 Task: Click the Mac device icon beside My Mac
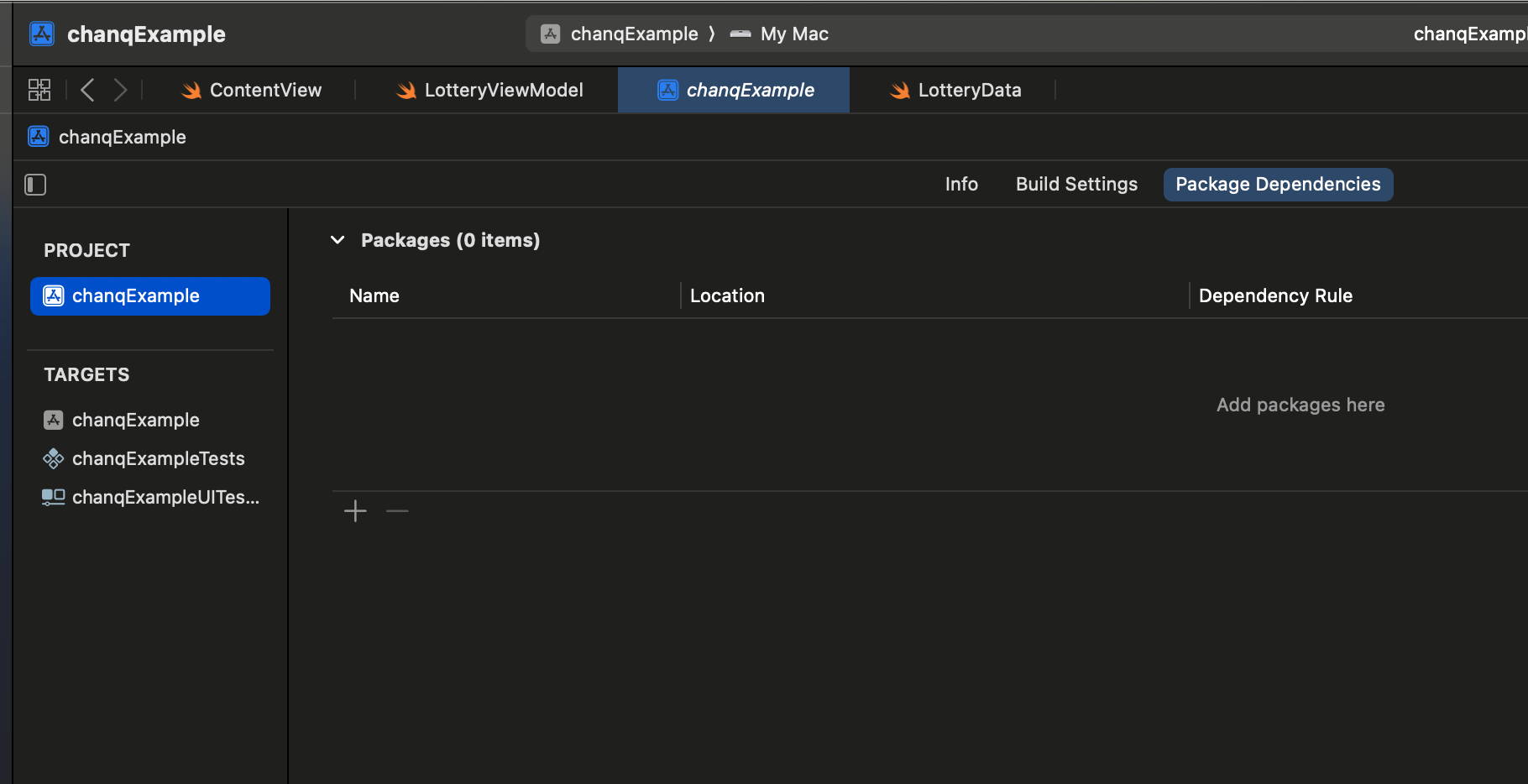740,34
